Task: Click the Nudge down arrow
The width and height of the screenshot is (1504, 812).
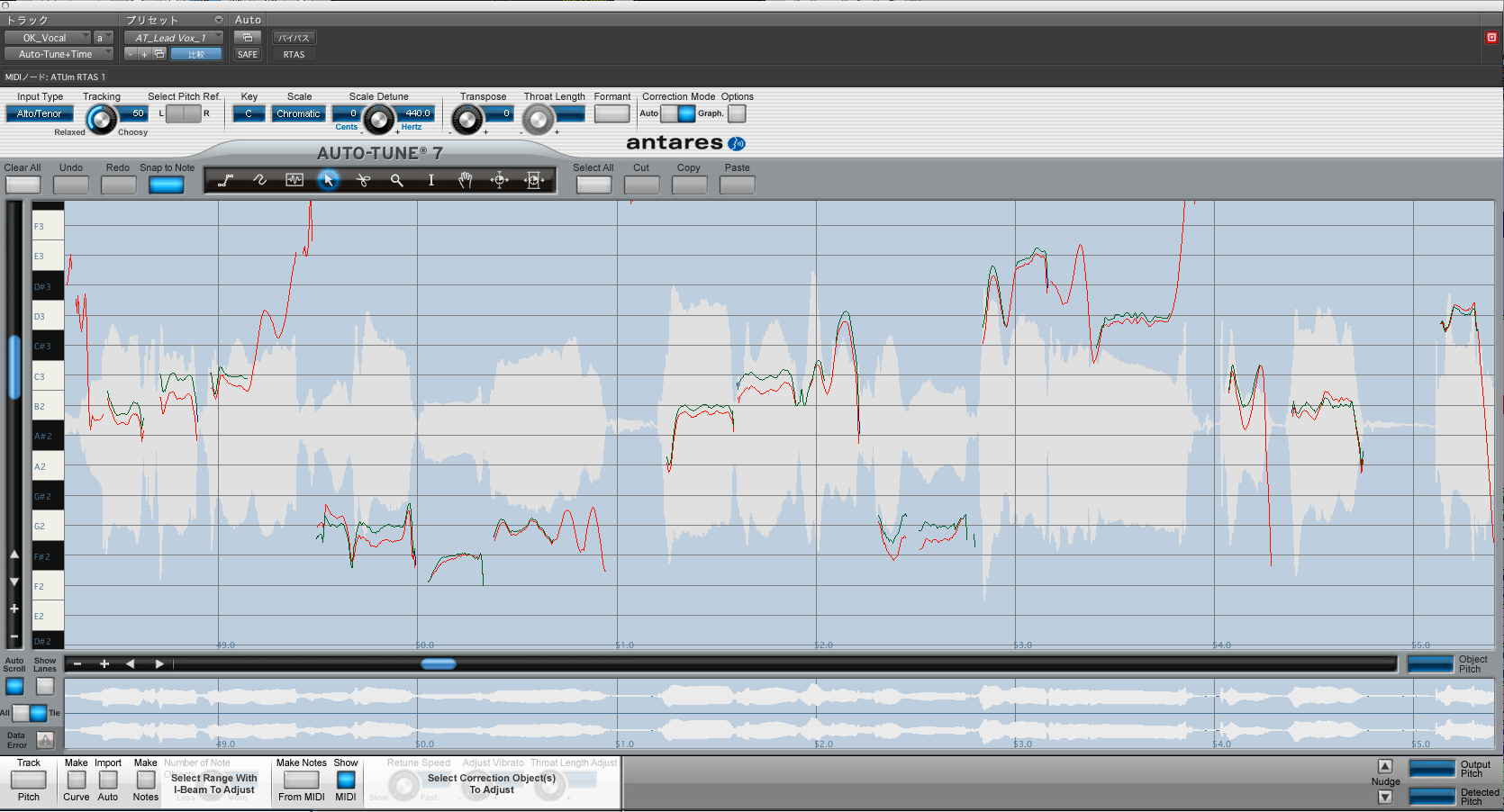Action: coord(1385,798)
